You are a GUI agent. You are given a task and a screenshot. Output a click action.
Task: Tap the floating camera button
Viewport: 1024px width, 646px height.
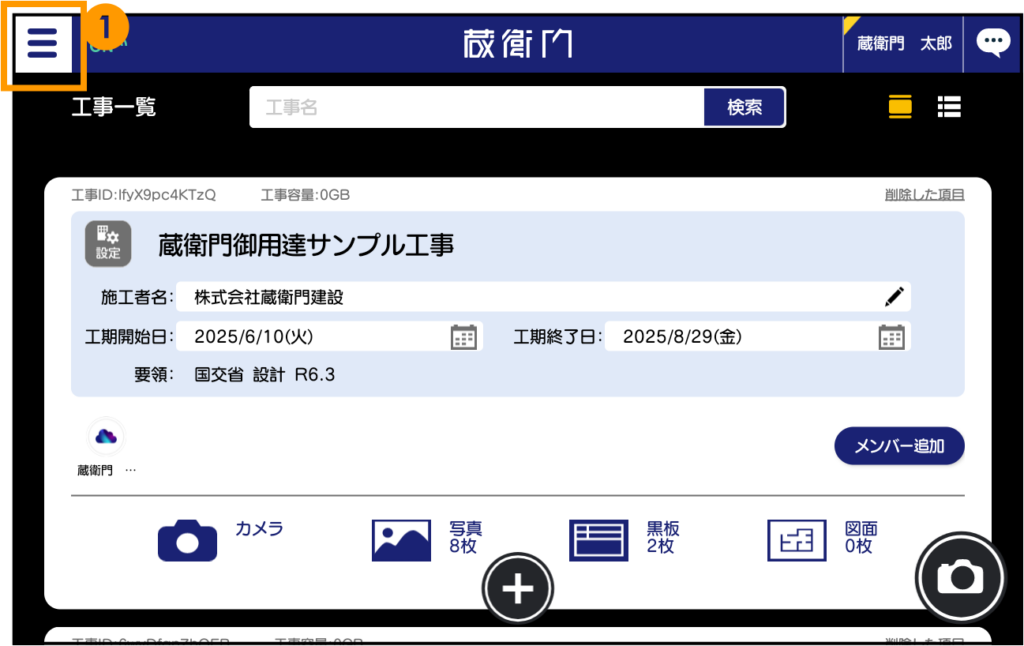tap(960, 576)
